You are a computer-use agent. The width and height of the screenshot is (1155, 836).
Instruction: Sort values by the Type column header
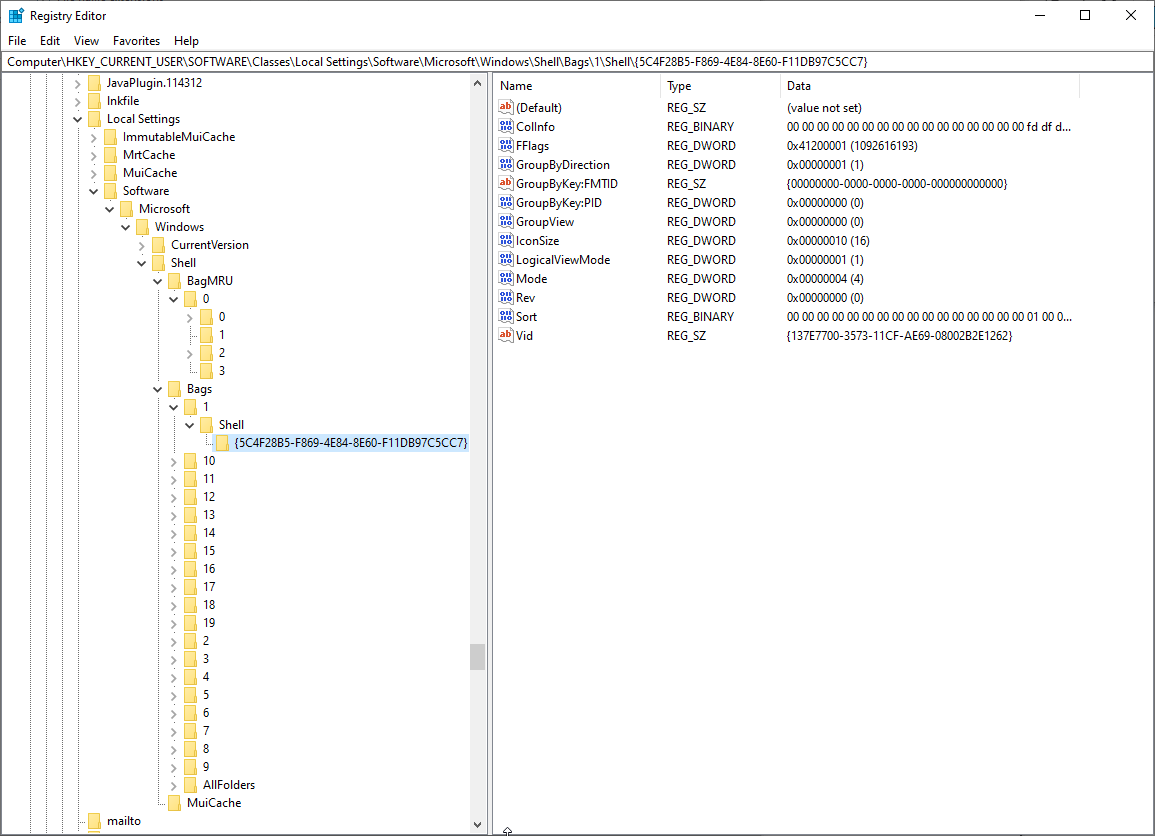(x=720, y=85)
